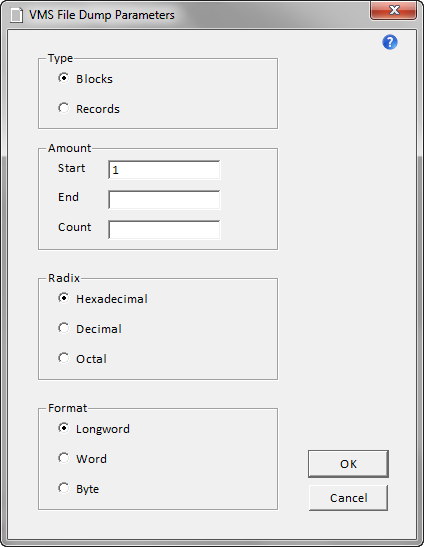Click into the Start input field

(x=164, y=170)
